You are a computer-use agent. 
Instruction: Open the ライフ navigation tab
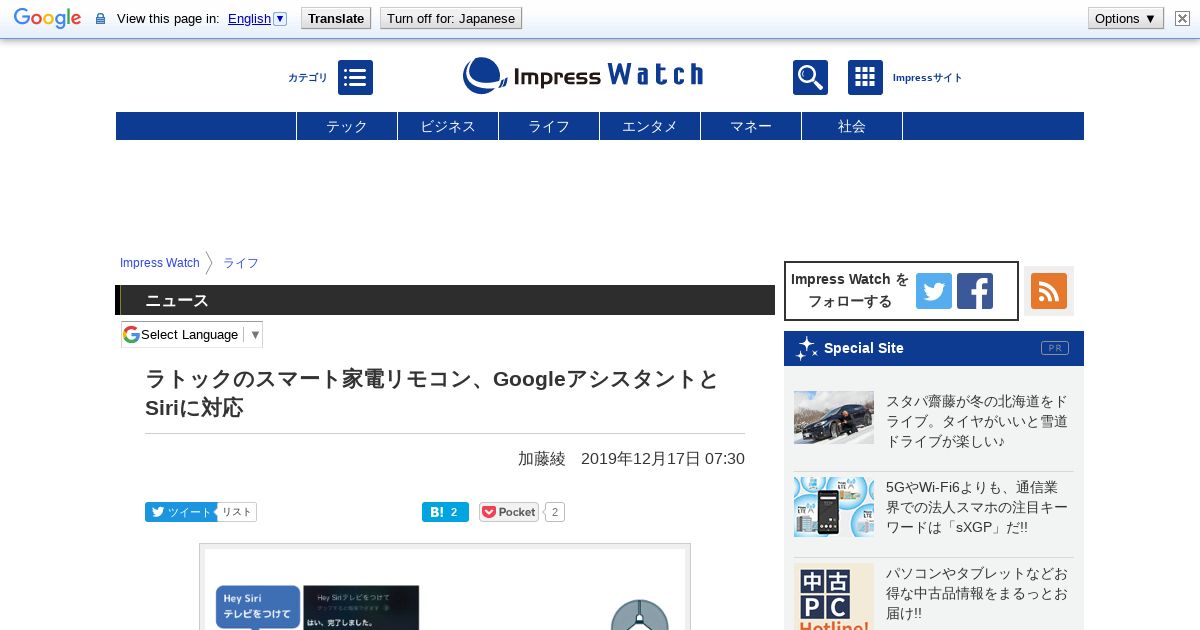(x=549, y=126)
